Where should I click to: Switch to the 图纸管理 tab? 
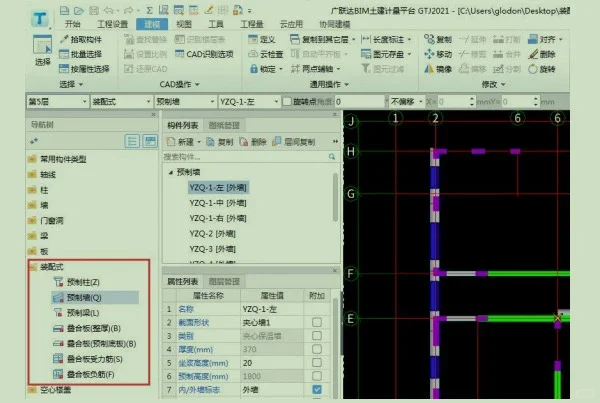pos(224,125)
